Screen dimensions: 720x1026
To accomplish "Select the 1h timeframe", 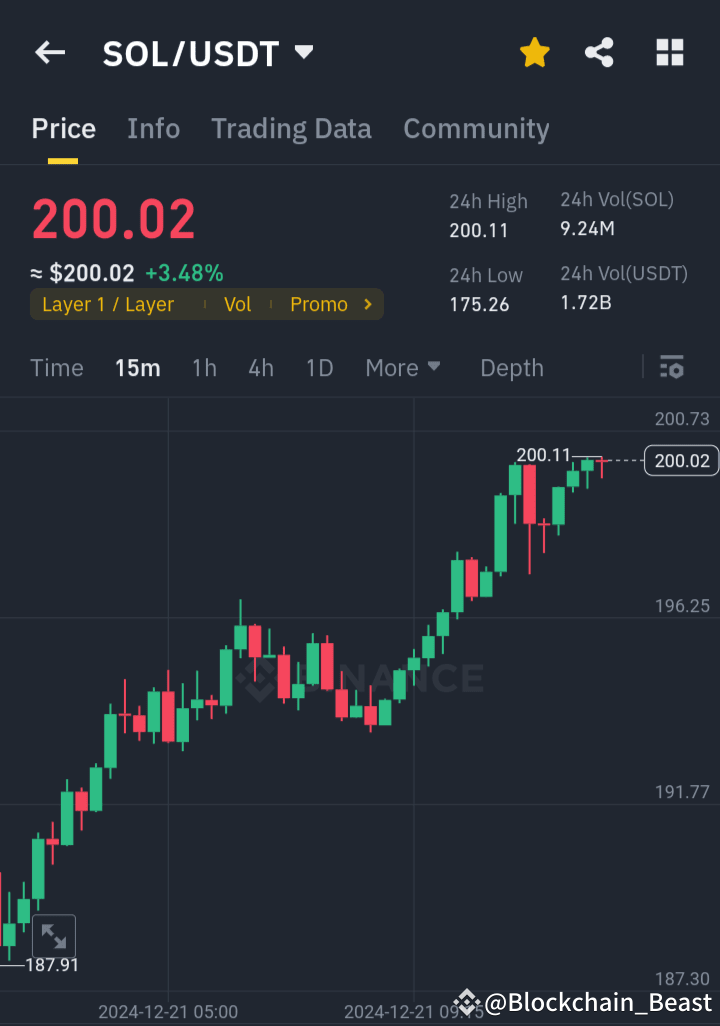I will (204, 368).
